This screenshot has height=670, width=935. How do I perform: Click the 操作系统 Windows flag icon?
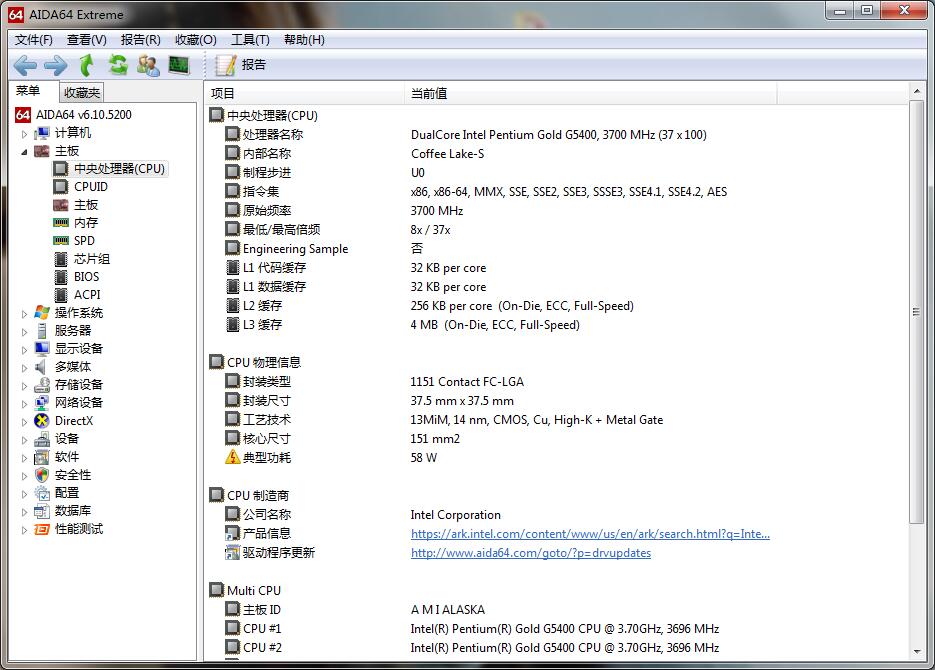coord(42,312)
